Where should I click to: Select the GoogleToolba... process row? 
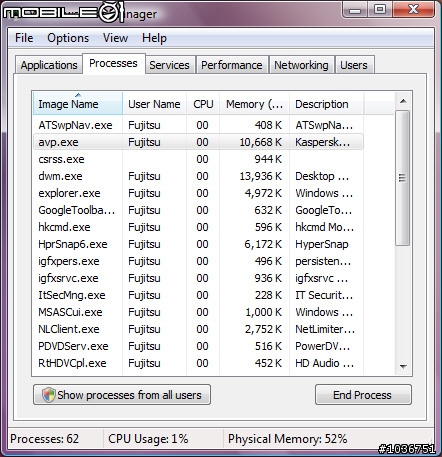(198, 210)
